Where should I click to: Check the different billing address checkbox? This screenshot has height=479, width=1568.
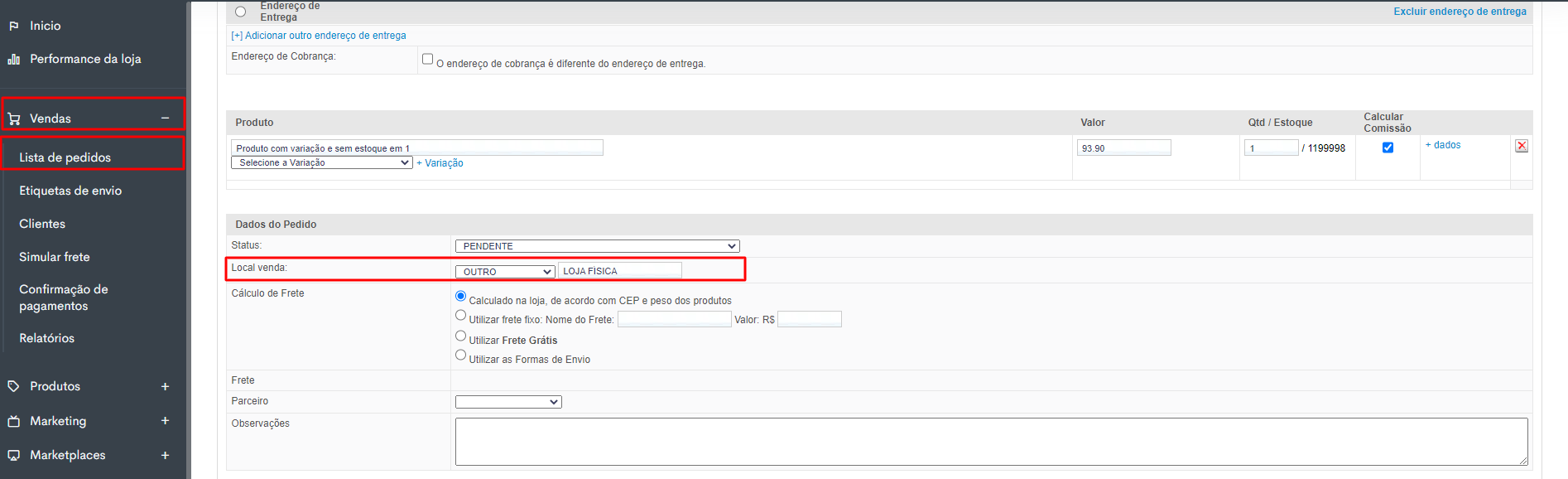tap(427, 59)
